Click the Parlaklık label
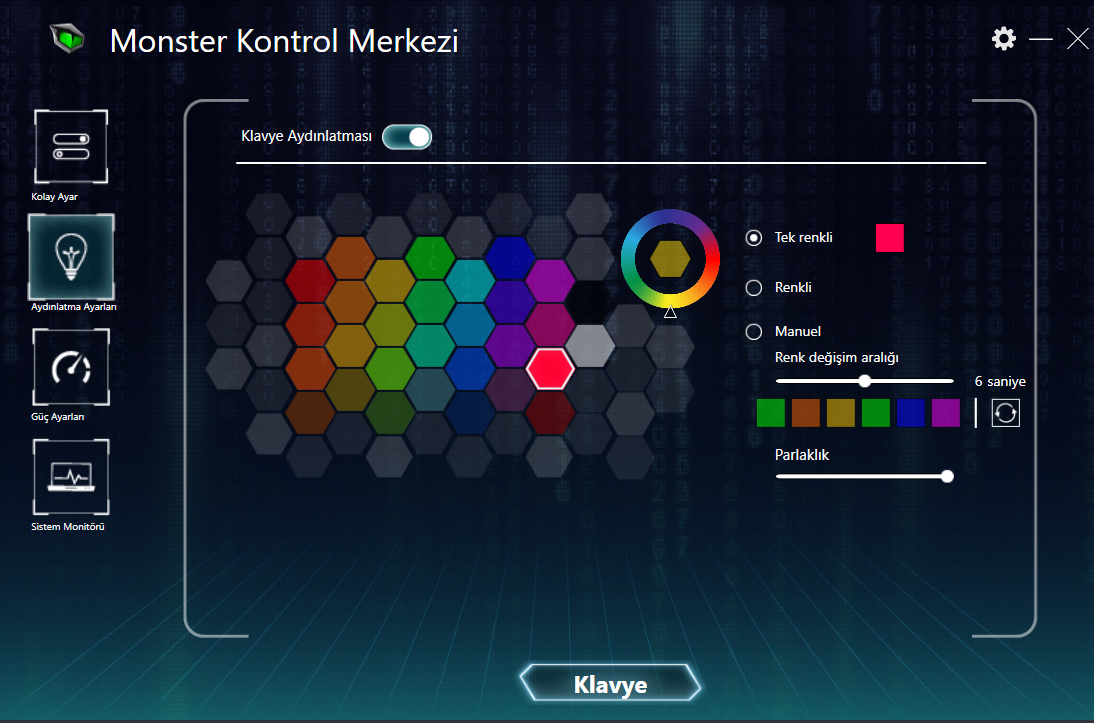Viewport: 1094px width, 723px height. 802,455
